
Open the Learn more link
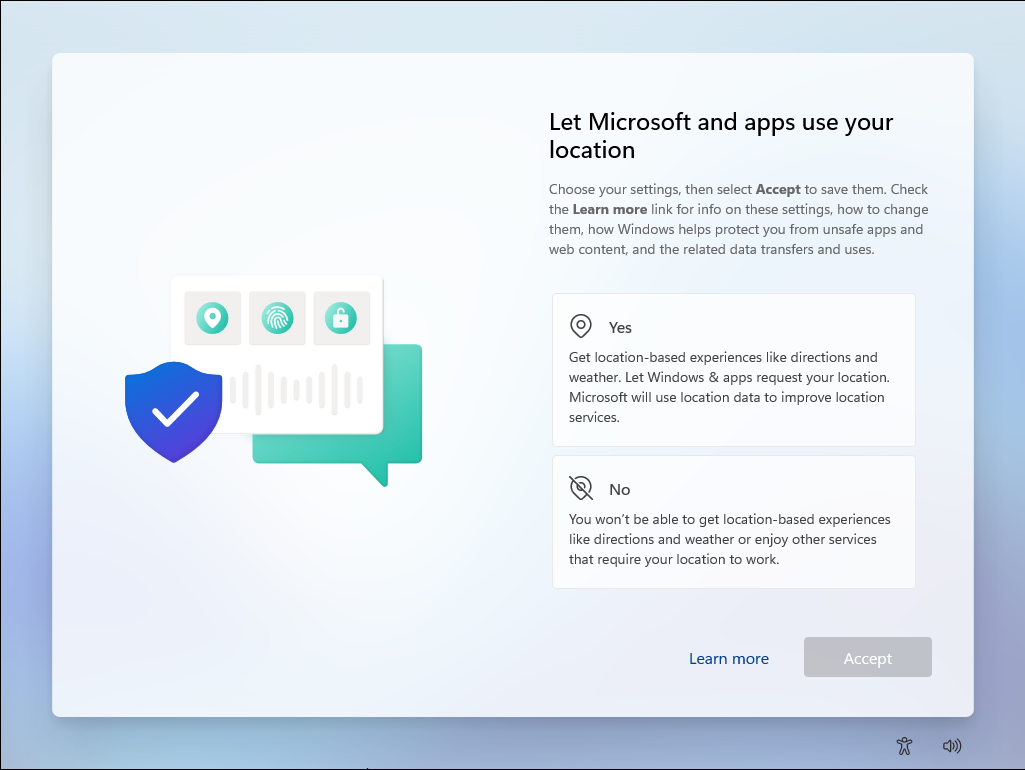[x=729, y=658]
